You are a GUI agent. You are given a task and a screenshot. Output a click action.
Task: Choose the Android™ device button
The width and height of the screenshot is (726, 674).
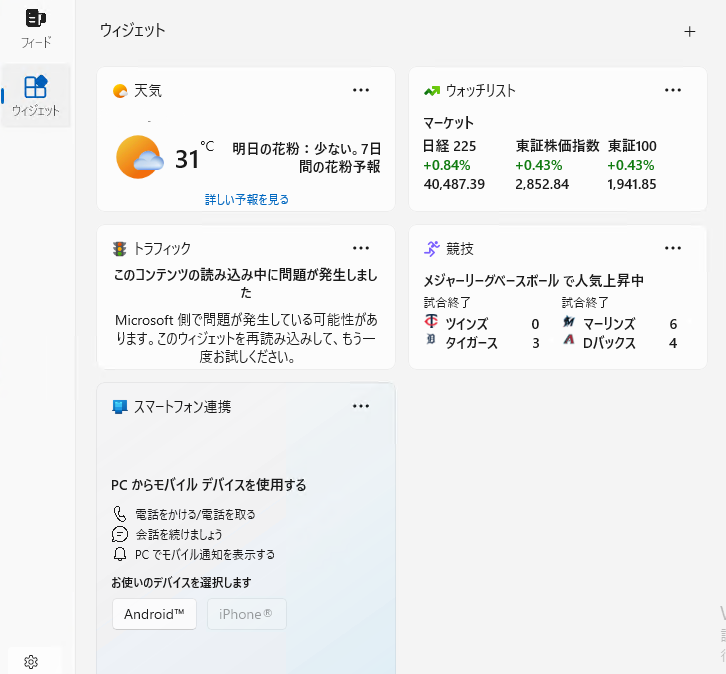point(154,614)
